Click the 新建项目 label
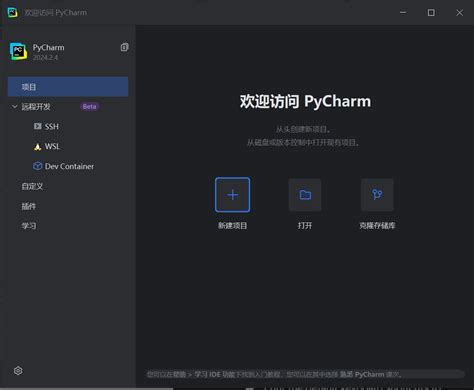 (x=232, y=226)
